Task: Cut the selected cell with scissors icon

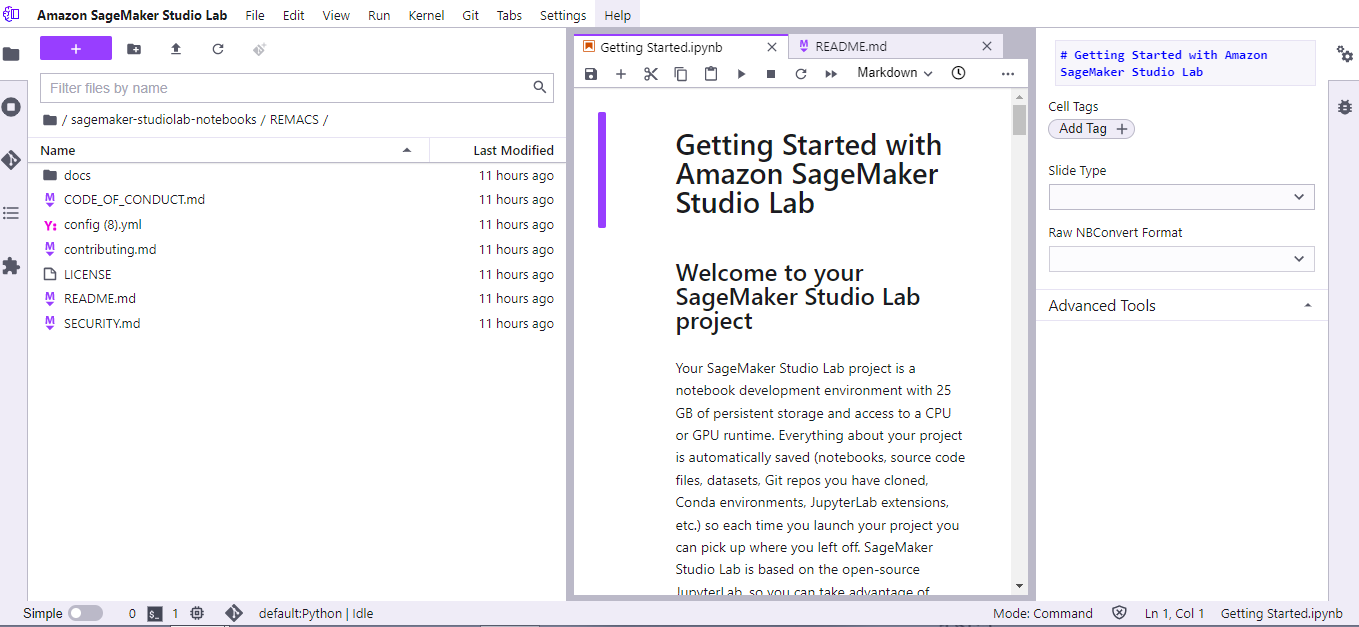Action: 651,73
